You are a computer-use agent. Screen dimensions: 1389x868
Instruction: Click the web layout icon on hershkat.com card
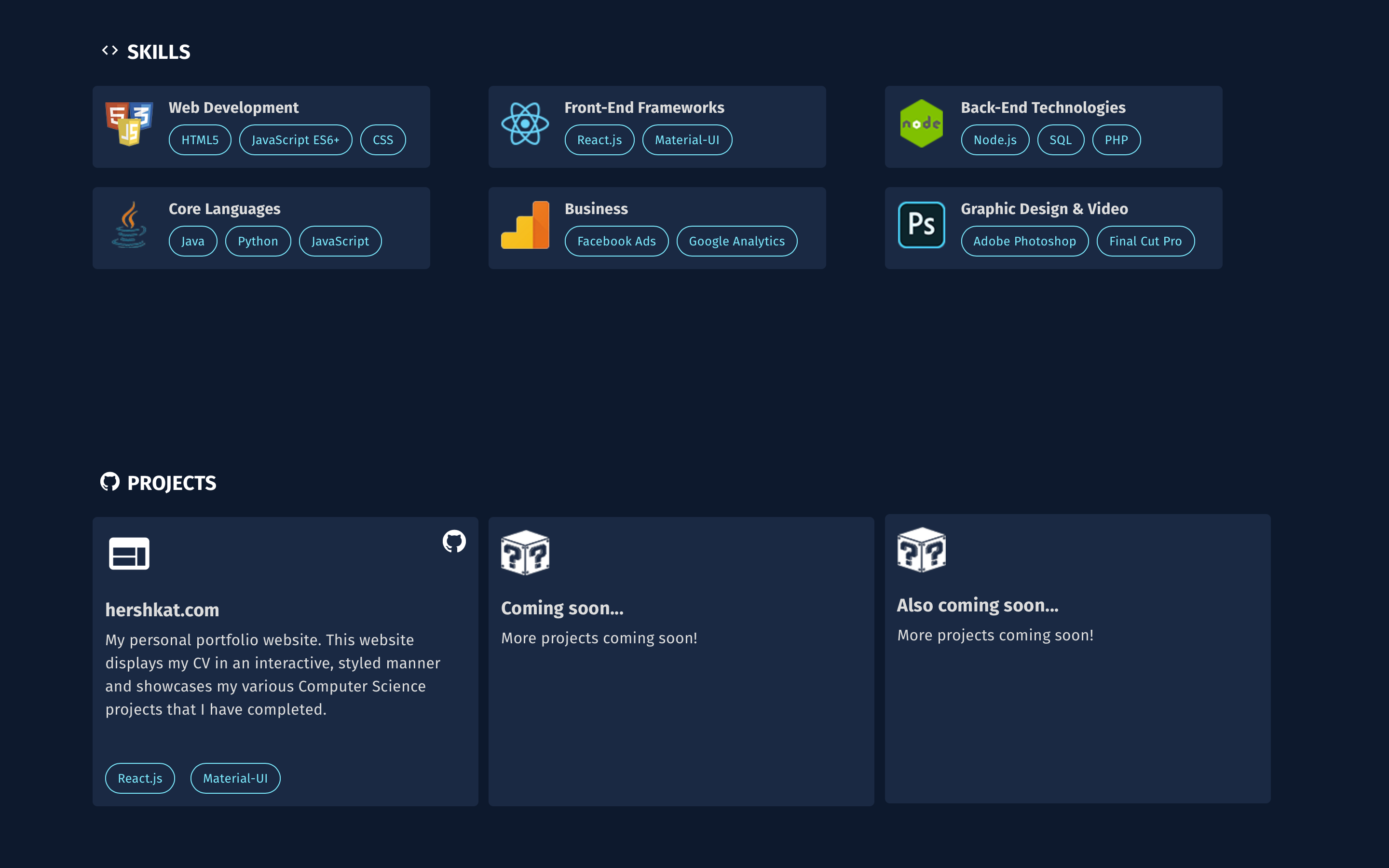(x=129, y=554)
